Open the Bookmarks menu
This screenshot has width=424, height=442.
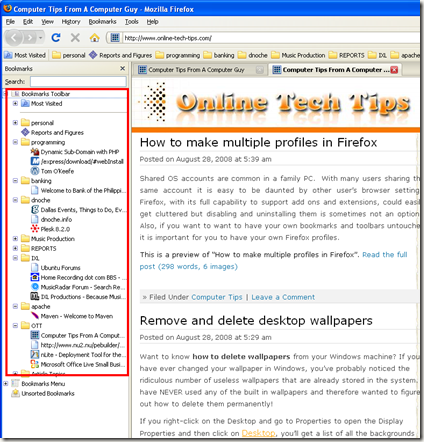click(102, 22)
